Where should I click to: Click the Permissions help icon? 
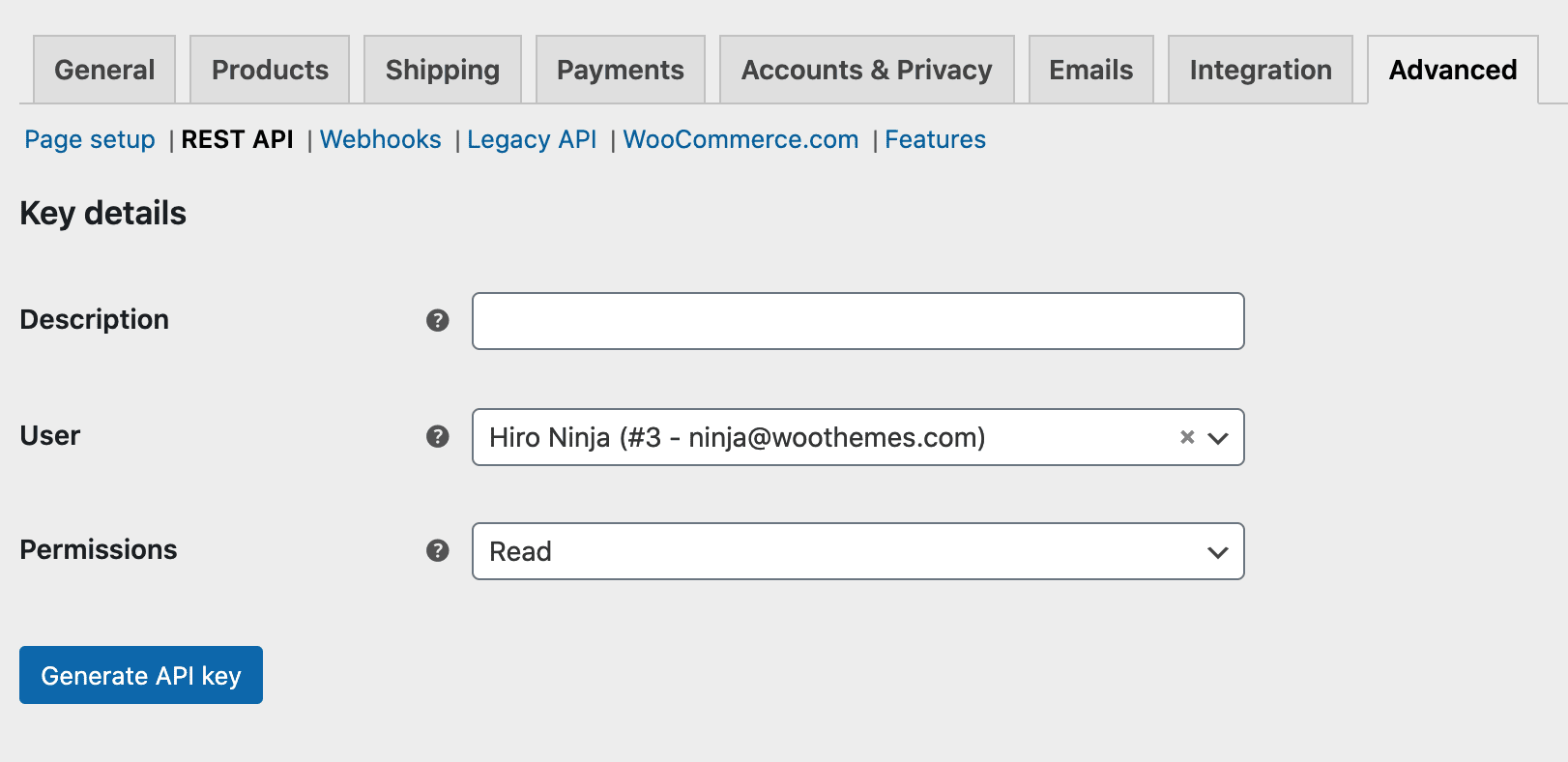[438, 550]
